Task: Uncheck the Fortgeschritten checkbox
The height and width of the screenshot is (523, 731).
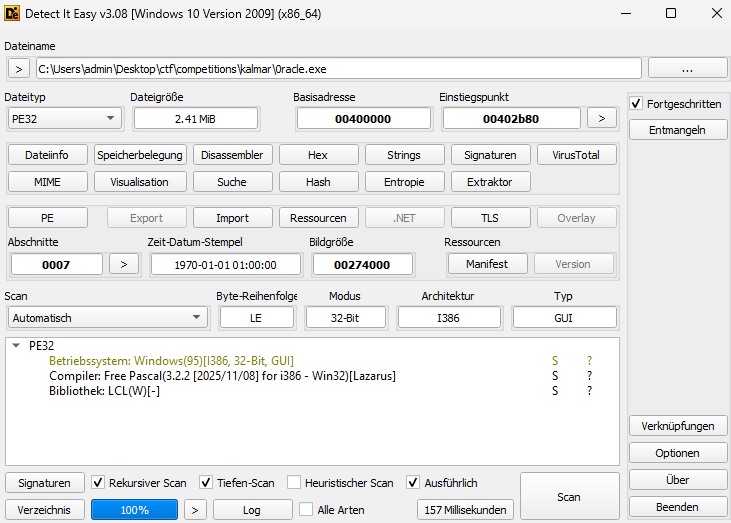Action: pos(636,104)
